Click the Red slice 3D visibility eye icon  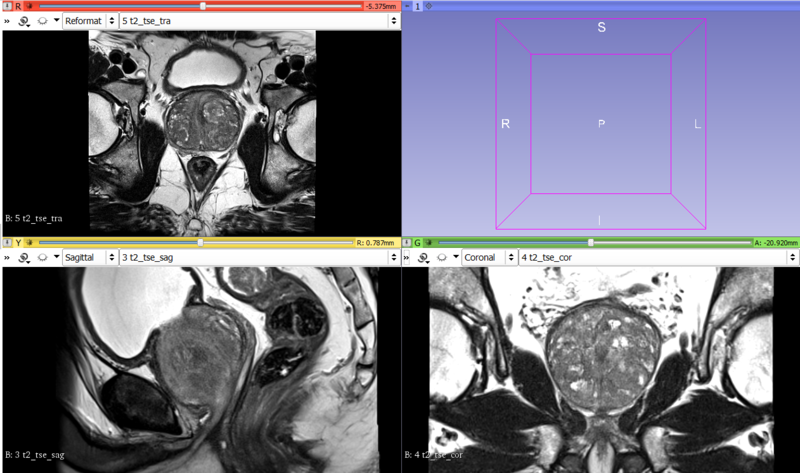[29, 6]
